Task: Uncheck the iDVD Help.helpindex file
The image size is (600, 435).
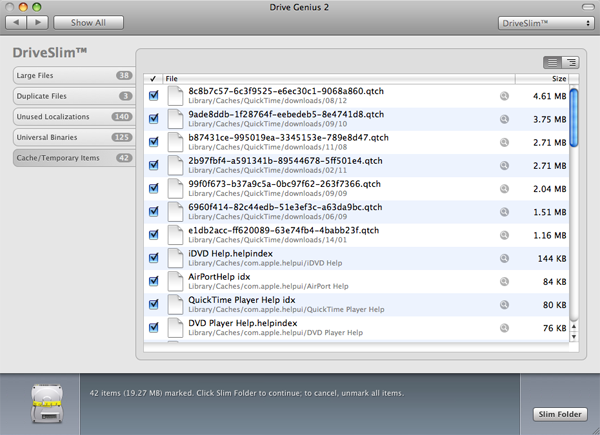Action: tap(153, 258)
